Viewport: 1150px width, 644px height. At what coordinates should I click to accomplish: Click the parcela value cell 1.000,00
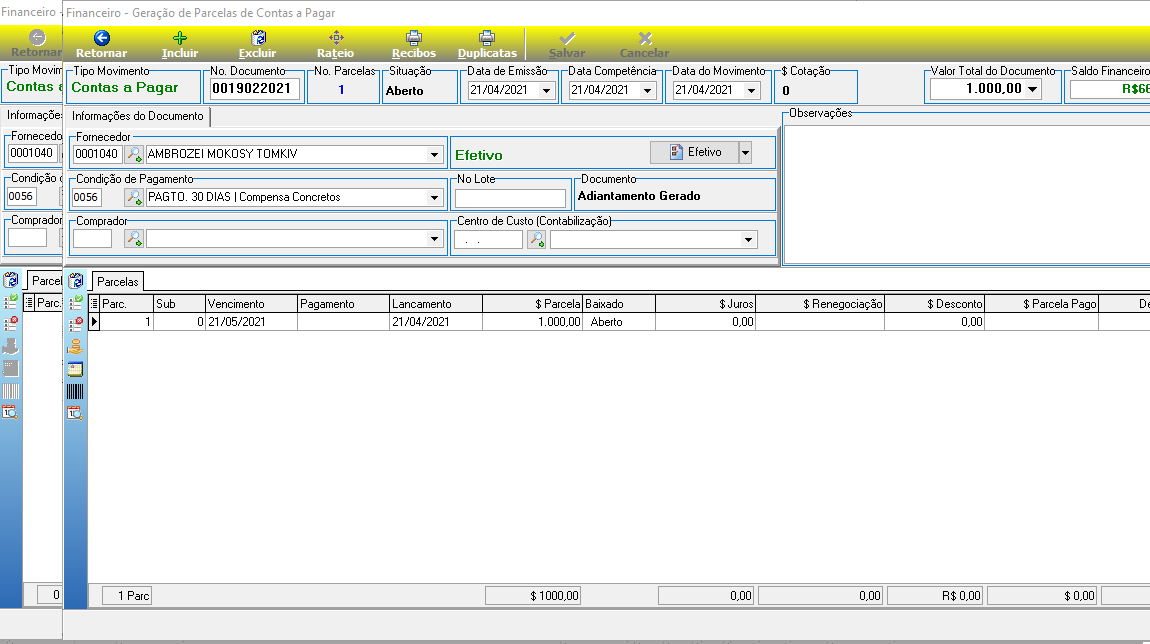pyautogui.click(x=532, y=321)
